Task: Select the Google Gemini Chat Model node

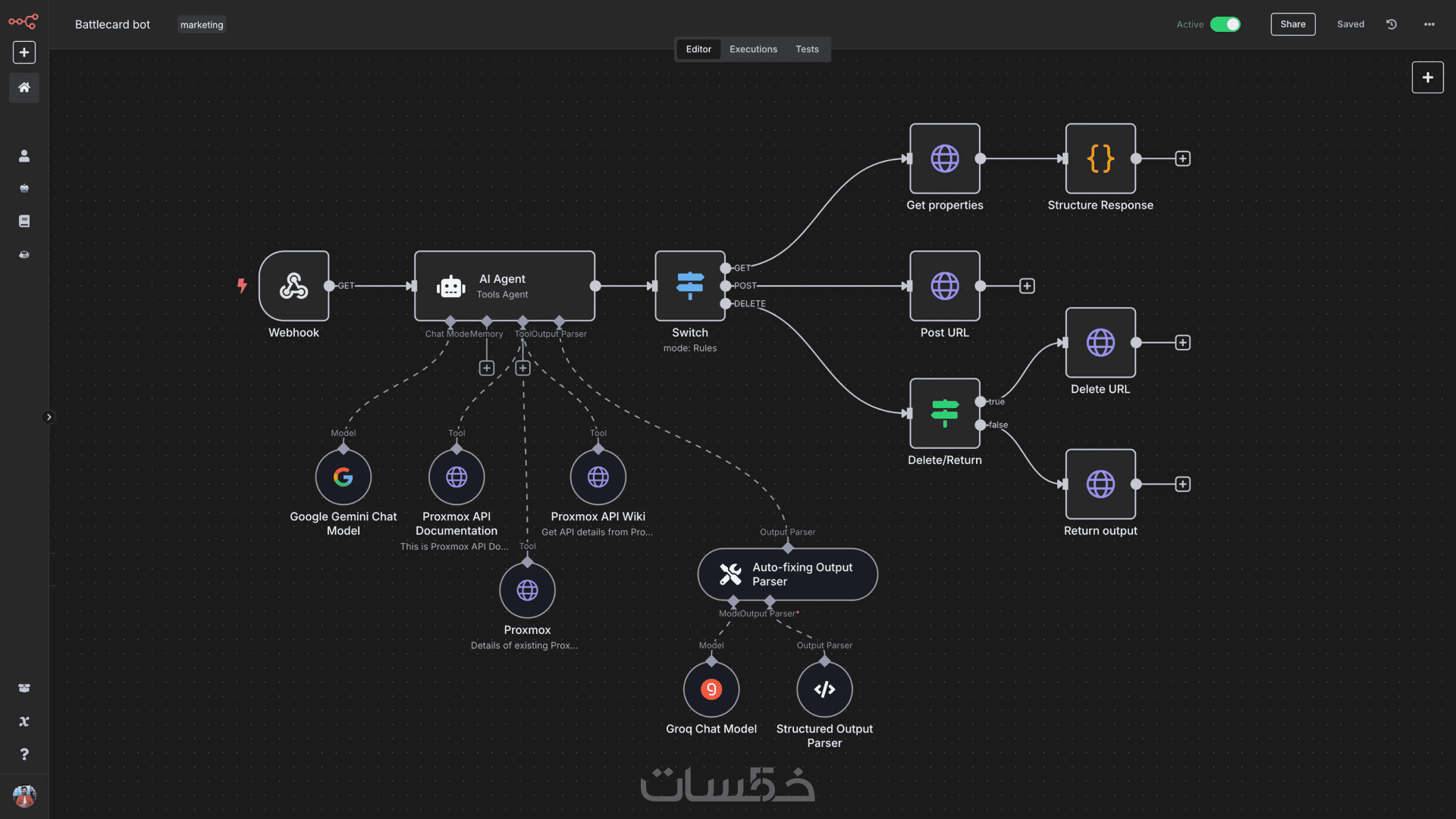Action: [x=343, y=477]
